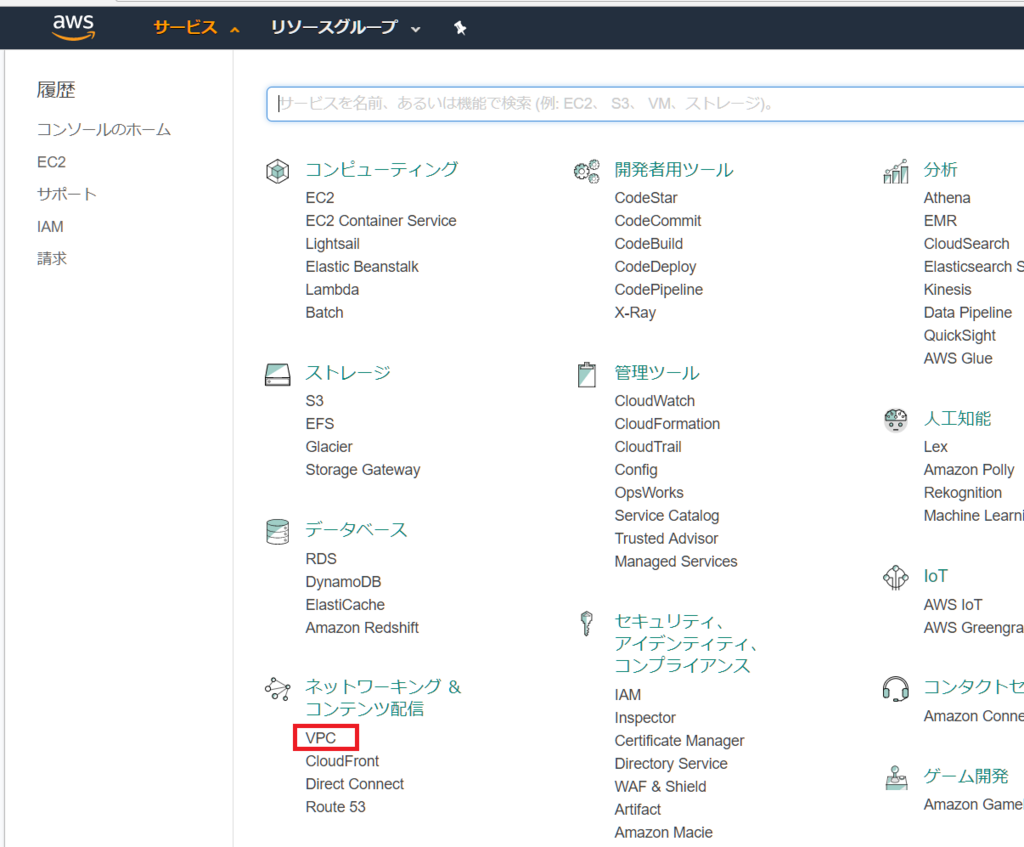This screenshot has width=1024, height=847.
Task: Open 請求 from history sidebar
Action: click(52, 259)
